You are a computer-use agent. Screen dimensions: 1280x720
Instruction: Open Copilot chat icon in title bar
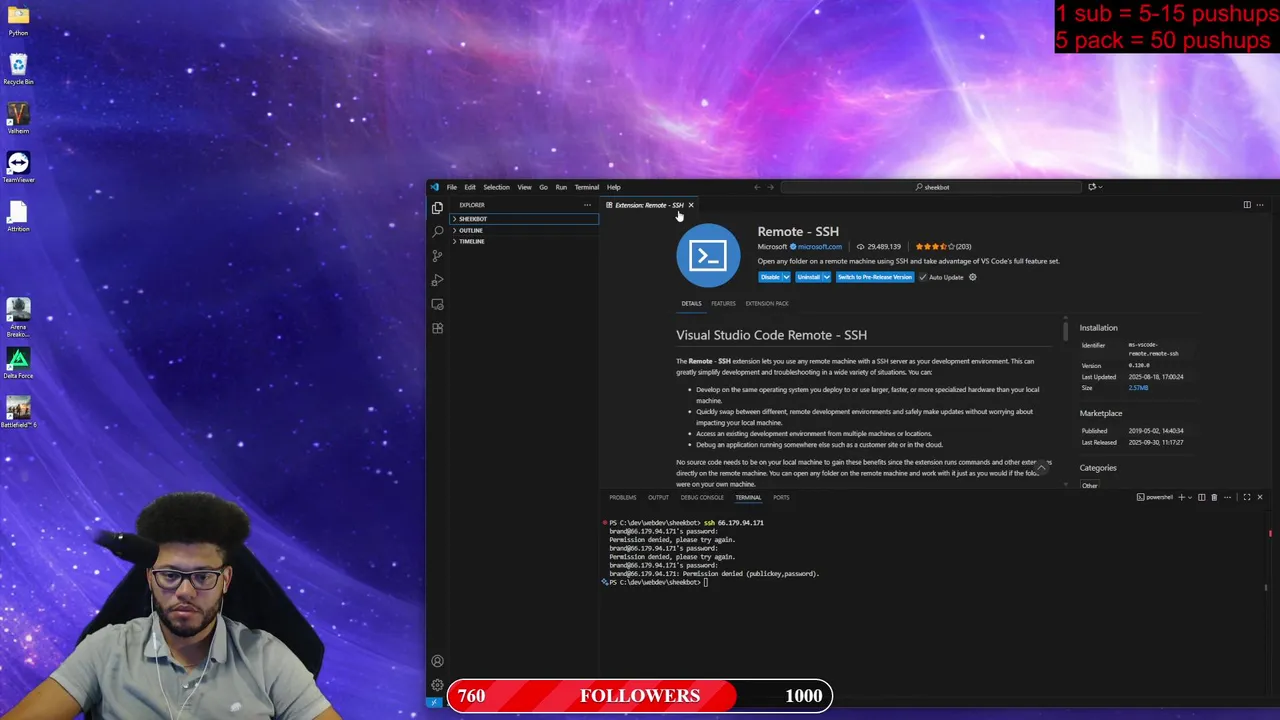coord(1091,187)
